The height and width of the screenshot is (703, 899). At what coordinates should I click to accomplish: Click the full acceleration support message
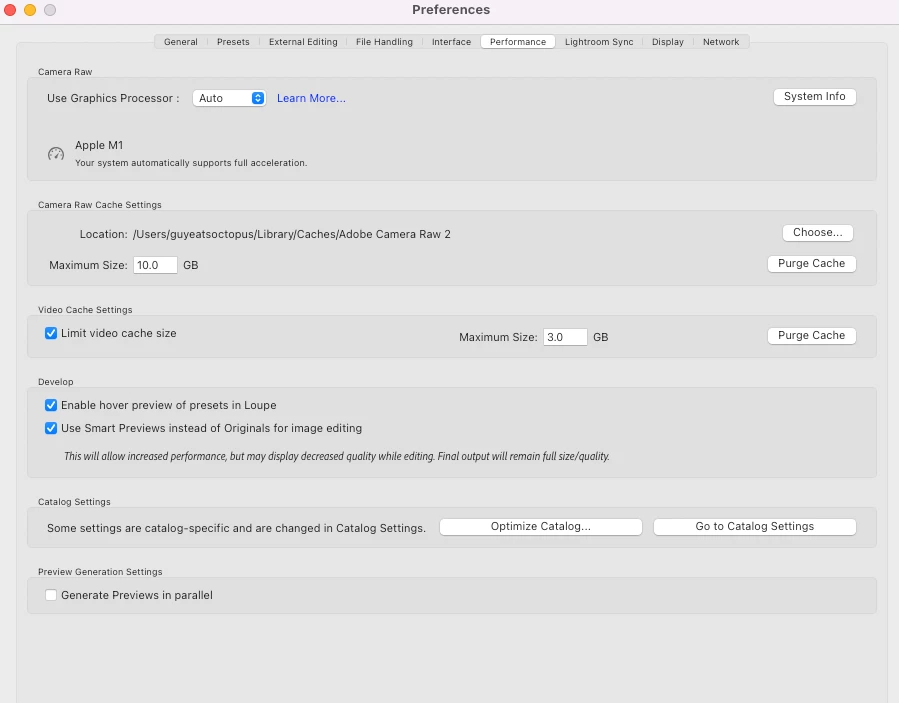point(191,163)
